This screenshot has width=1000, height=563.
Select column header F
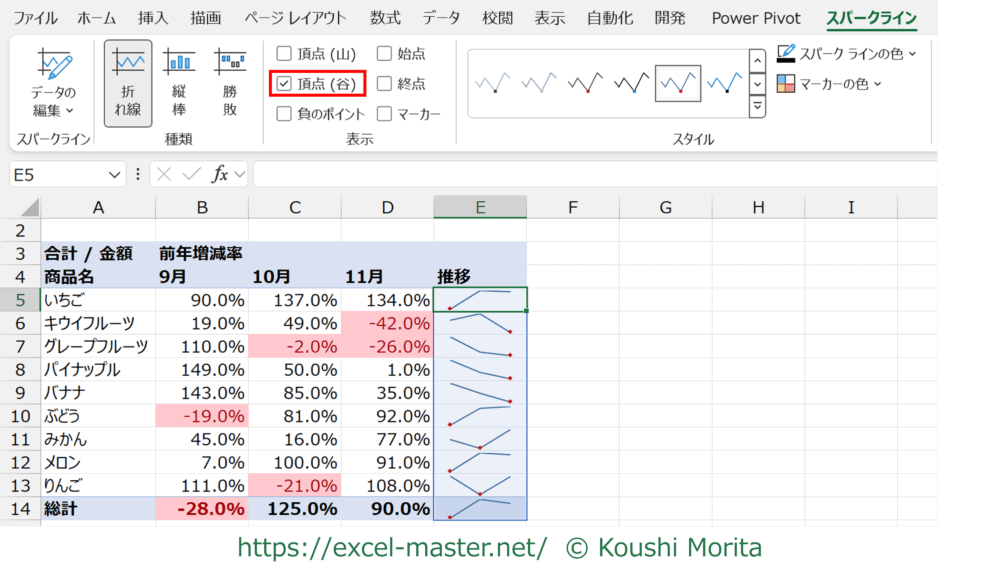coord(573,207)
